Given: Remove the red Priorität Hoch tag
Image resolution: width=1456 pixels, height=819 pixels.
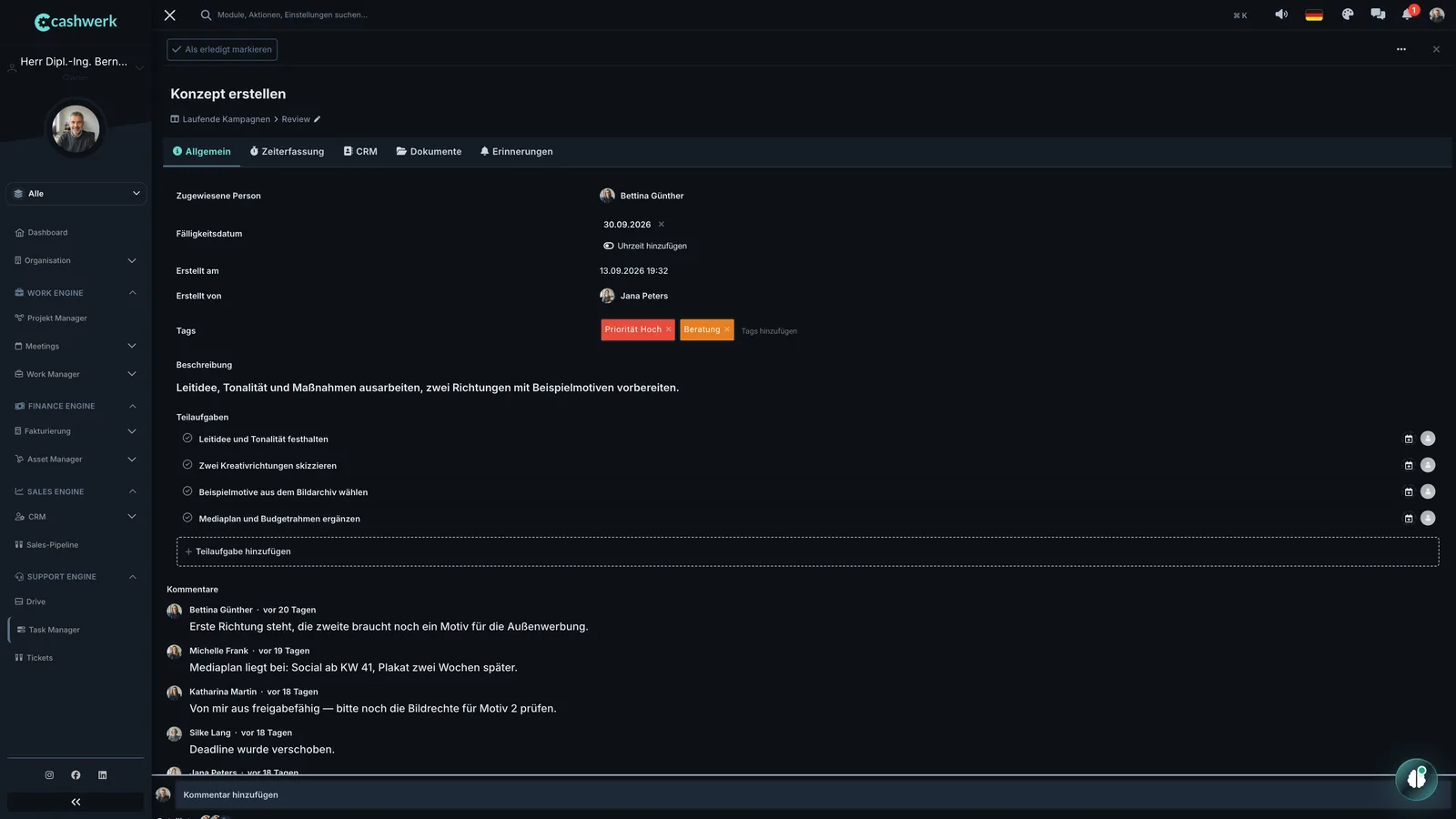Looking at the screenshot, I should (x=668, y=329).
